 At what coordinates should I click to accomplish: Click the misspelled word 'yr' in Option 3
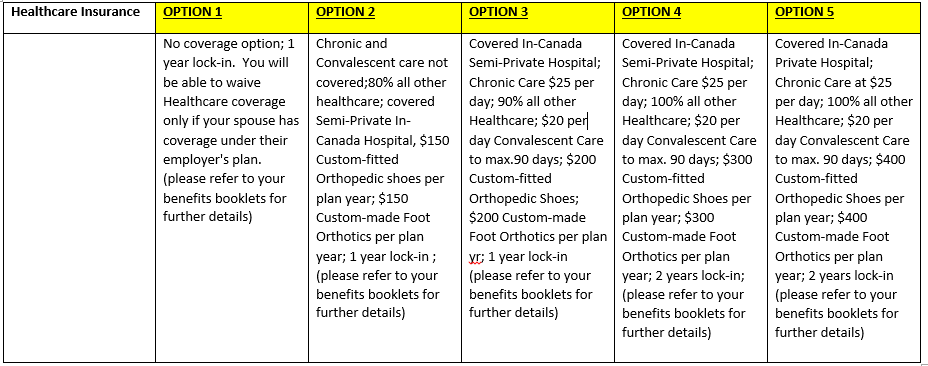pyautogui.click(x=475, y=257)
